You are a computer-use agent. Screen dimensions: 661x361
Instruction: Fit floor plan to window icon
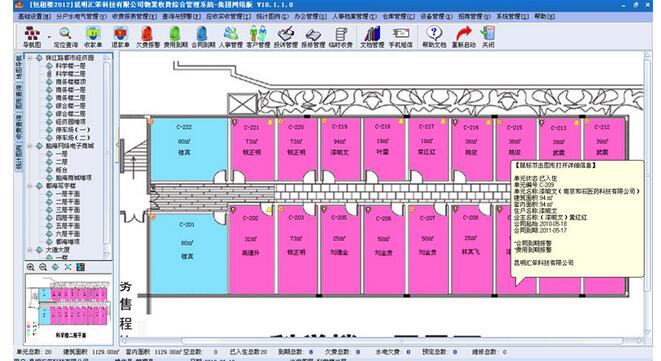click(x=68, y=267)
